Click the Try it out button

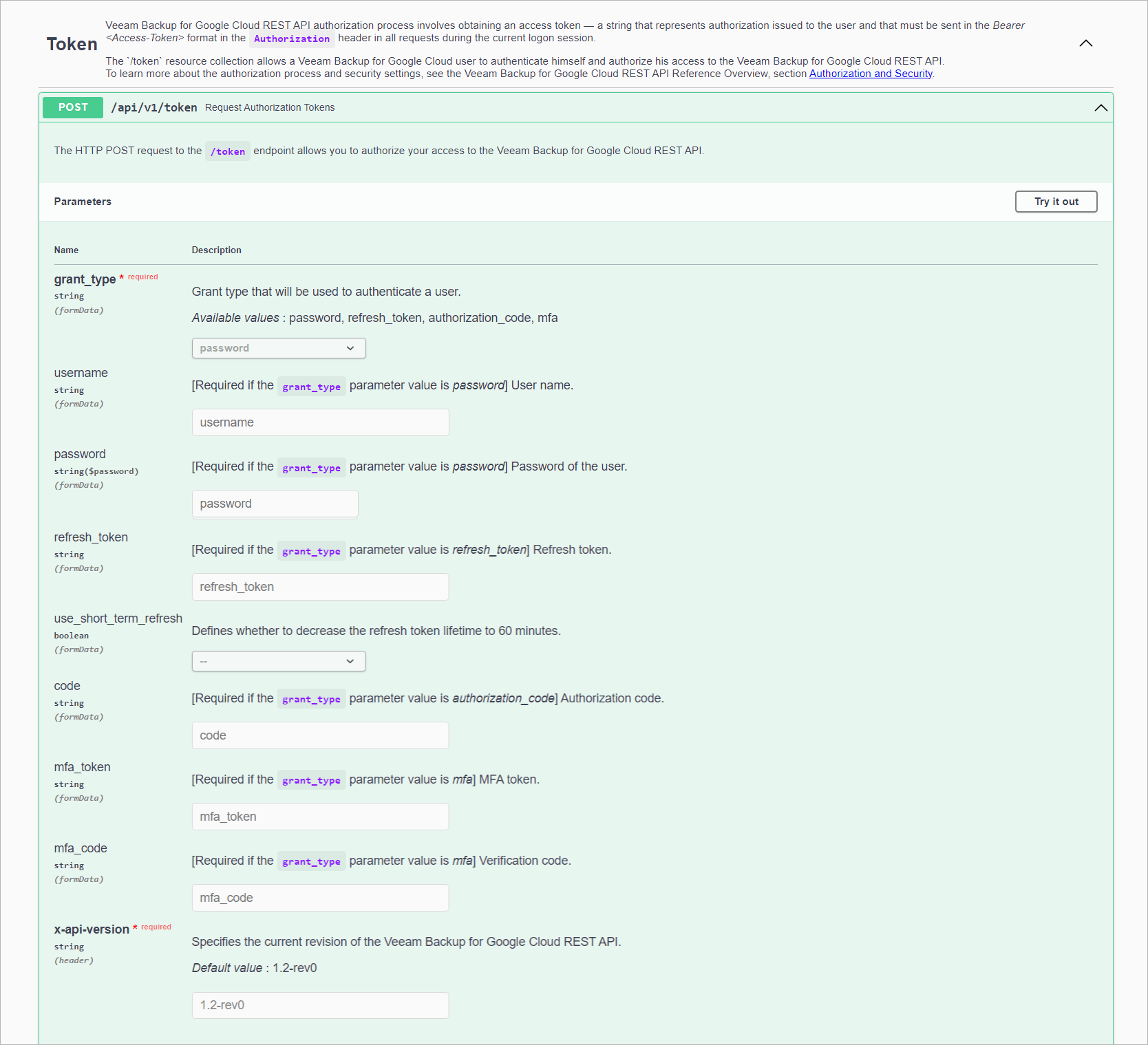[x=1056, y=202]
